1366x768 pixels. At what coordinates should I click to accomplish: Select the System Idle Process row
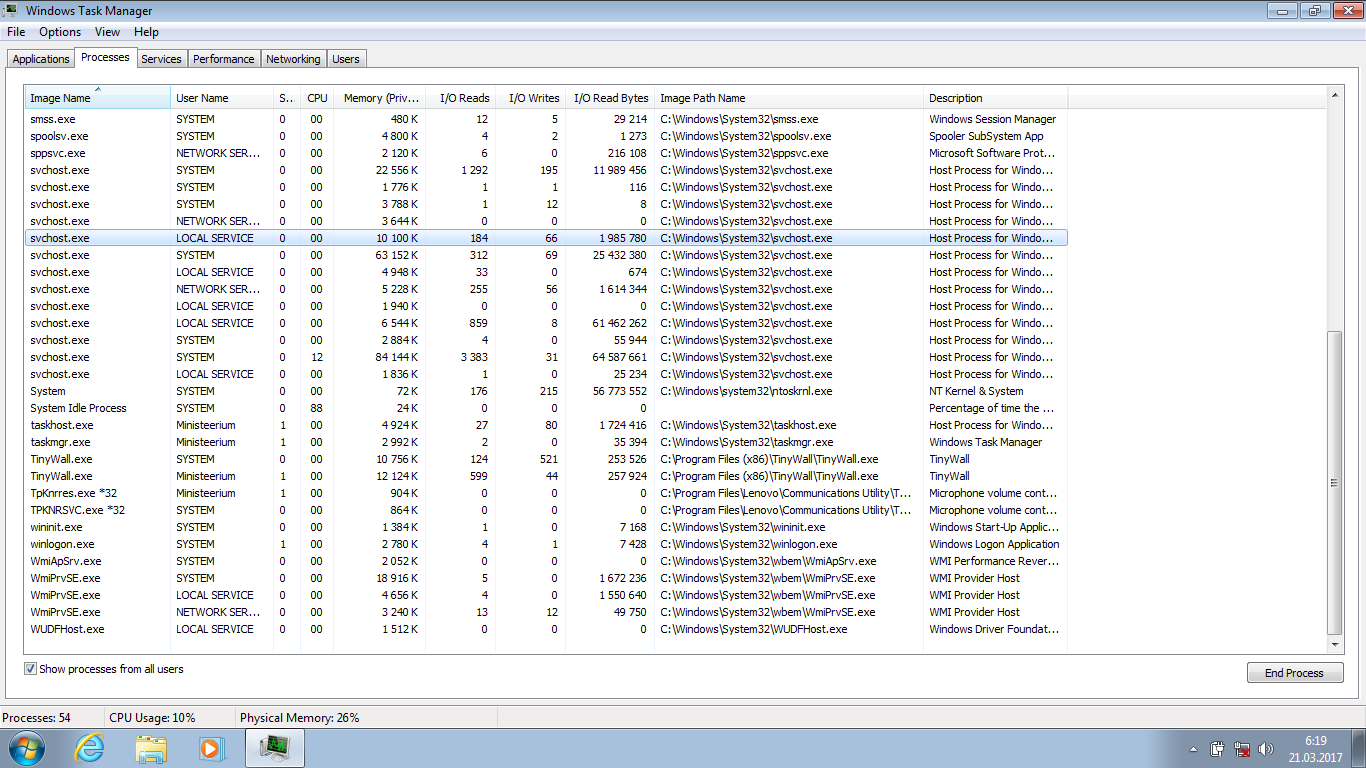(78, 408)
